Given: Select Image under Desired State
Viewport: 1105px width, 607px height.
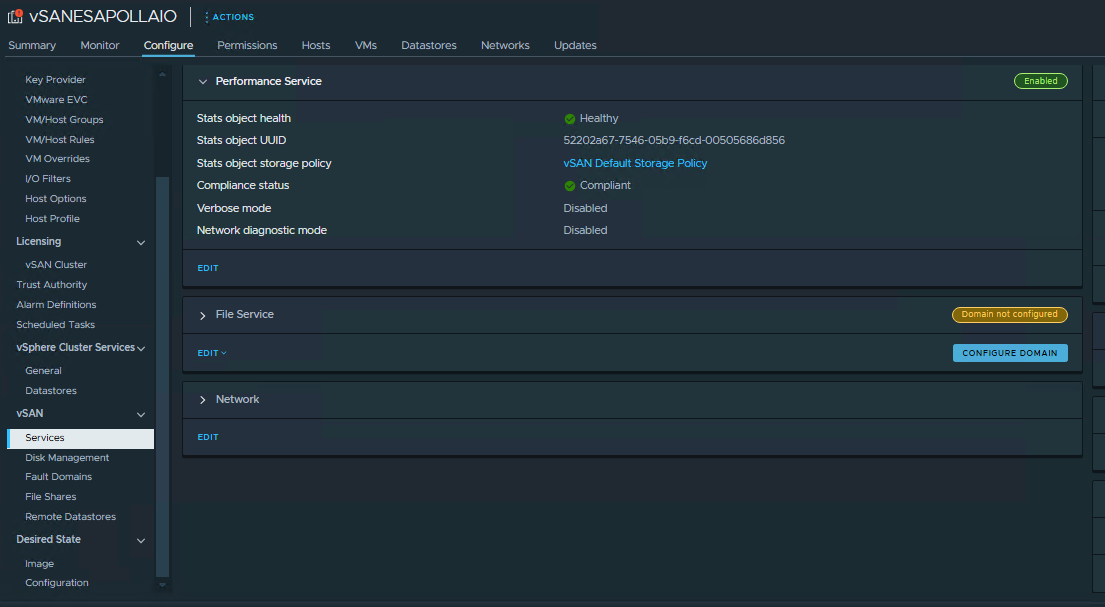Looking at the screenshot, I should click(x=39, y=563).
